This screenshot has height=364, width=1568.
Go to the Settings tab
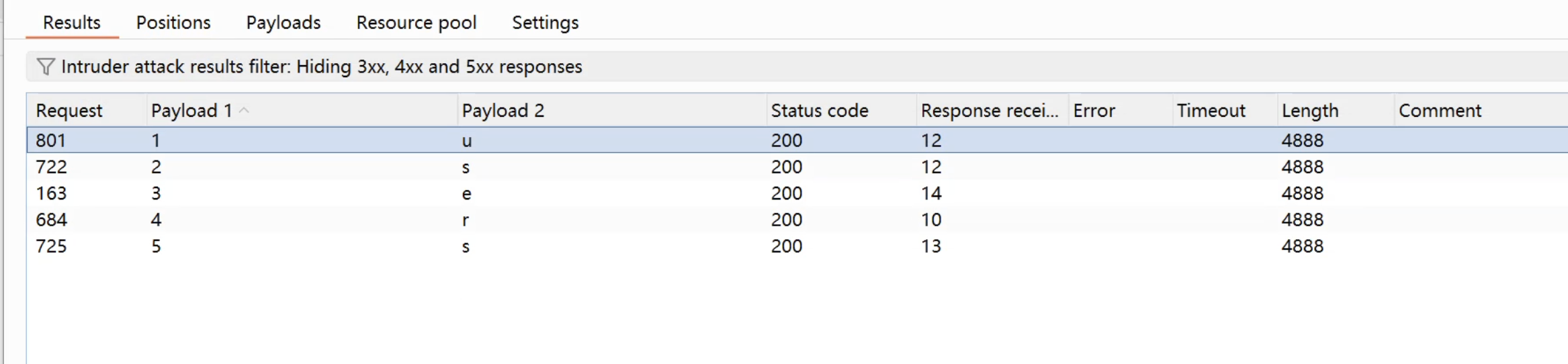pyautogui.click(x=545, y=23)
